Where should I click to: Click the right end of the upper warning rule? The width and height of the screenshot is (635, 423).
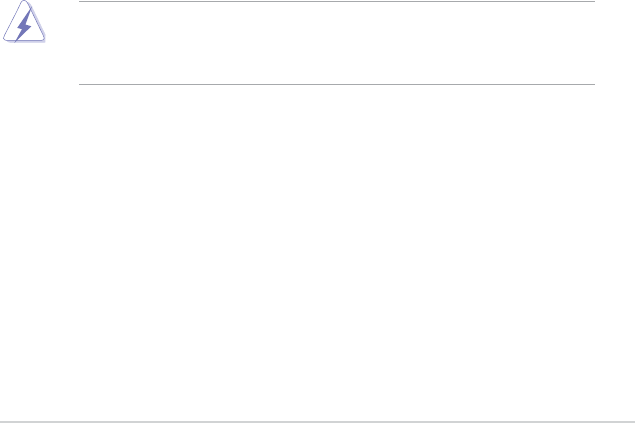(x=593, y=2)
